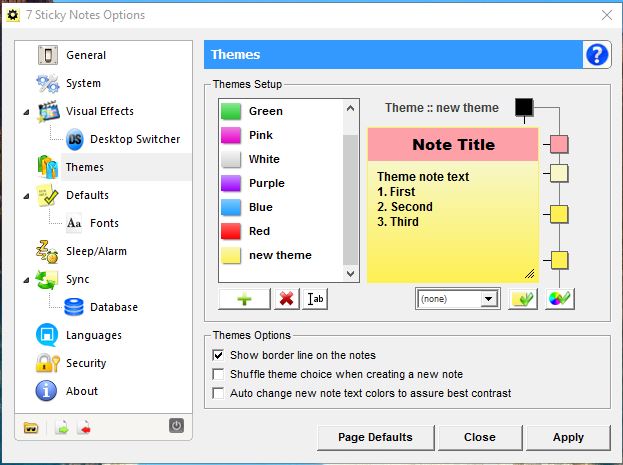
Task: Open Fonts label in sidebar
Action: click(x=104, y=223)
